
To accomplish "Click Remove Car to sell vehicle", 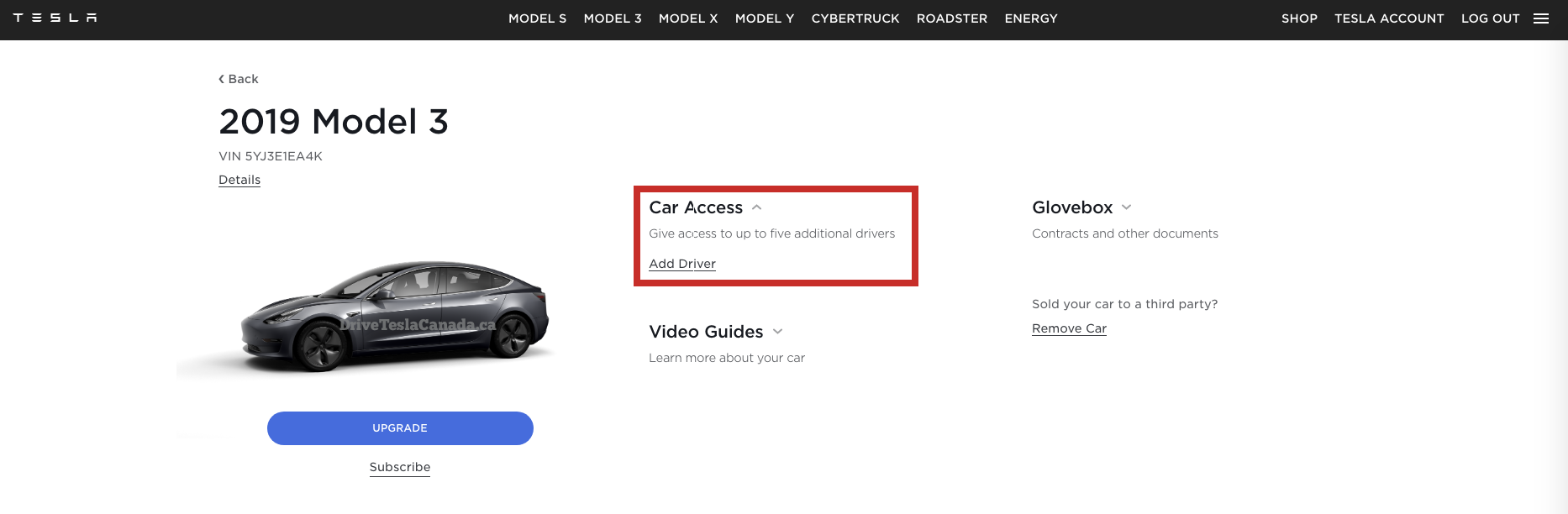I will (x=1068, y=328).
